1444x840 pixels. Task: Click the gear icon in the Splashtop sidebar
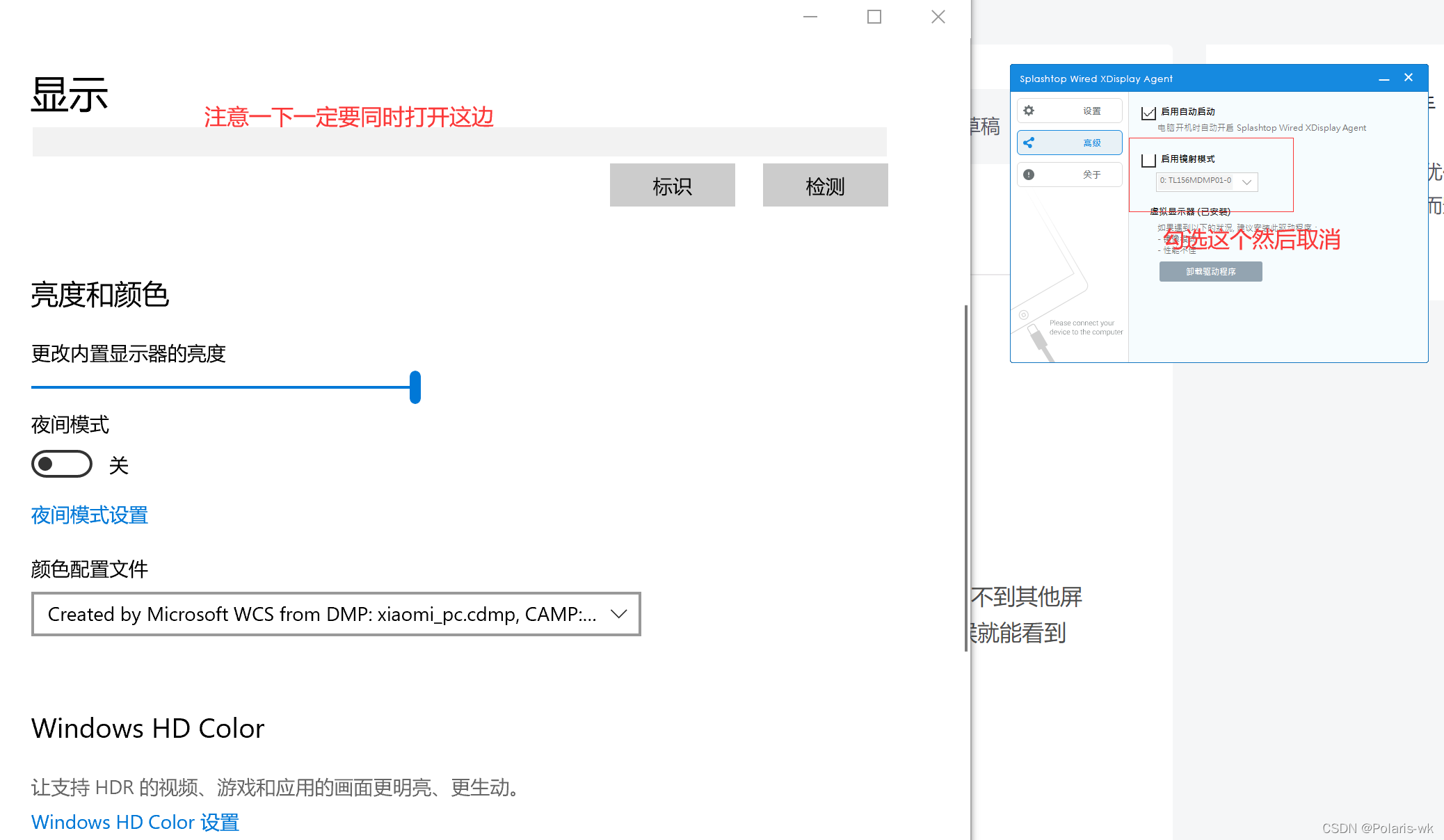click(1029, 111)
